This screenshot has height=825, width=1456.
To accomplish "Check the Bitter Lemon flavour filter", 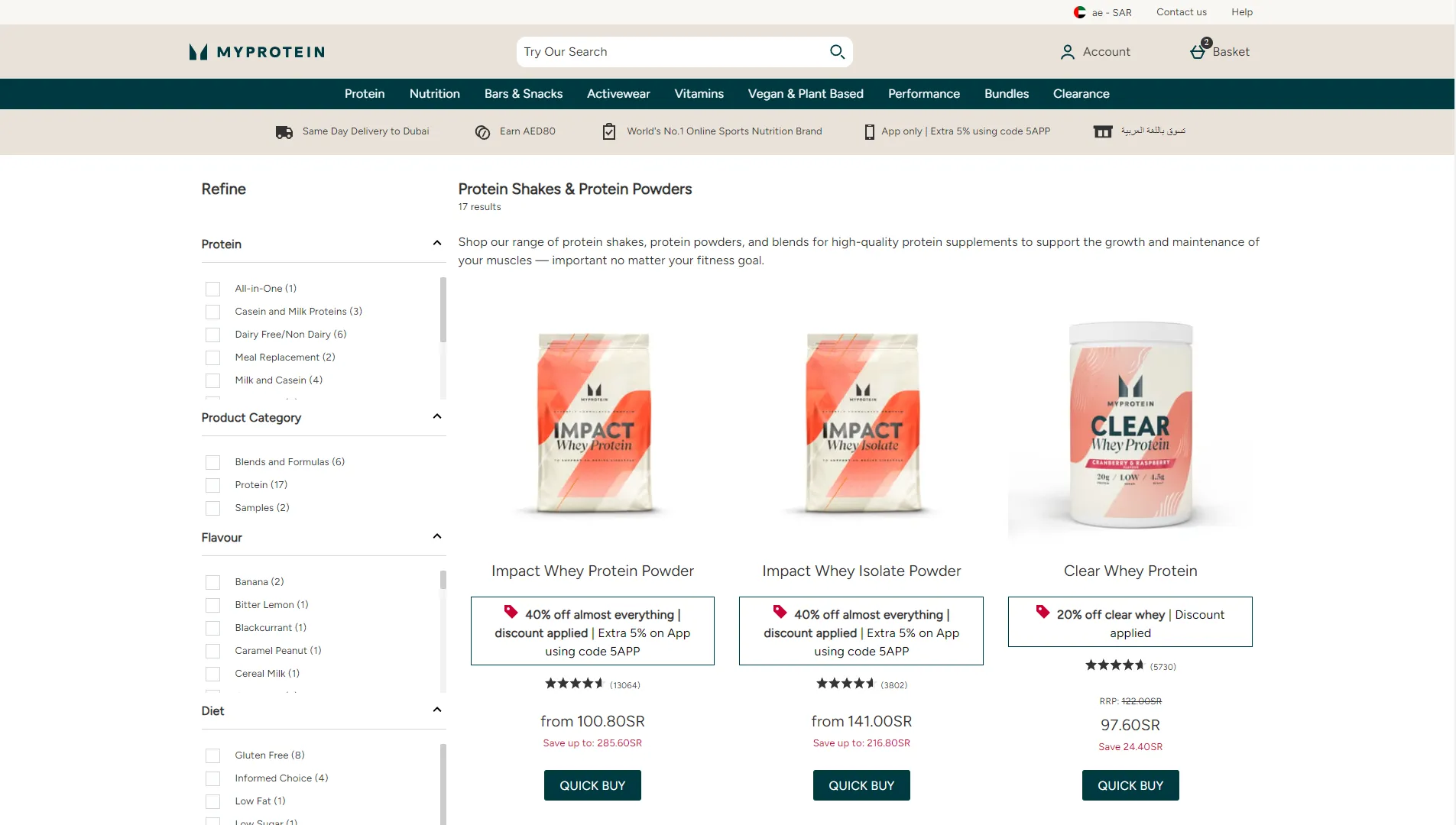I will [x=212, y=605].
